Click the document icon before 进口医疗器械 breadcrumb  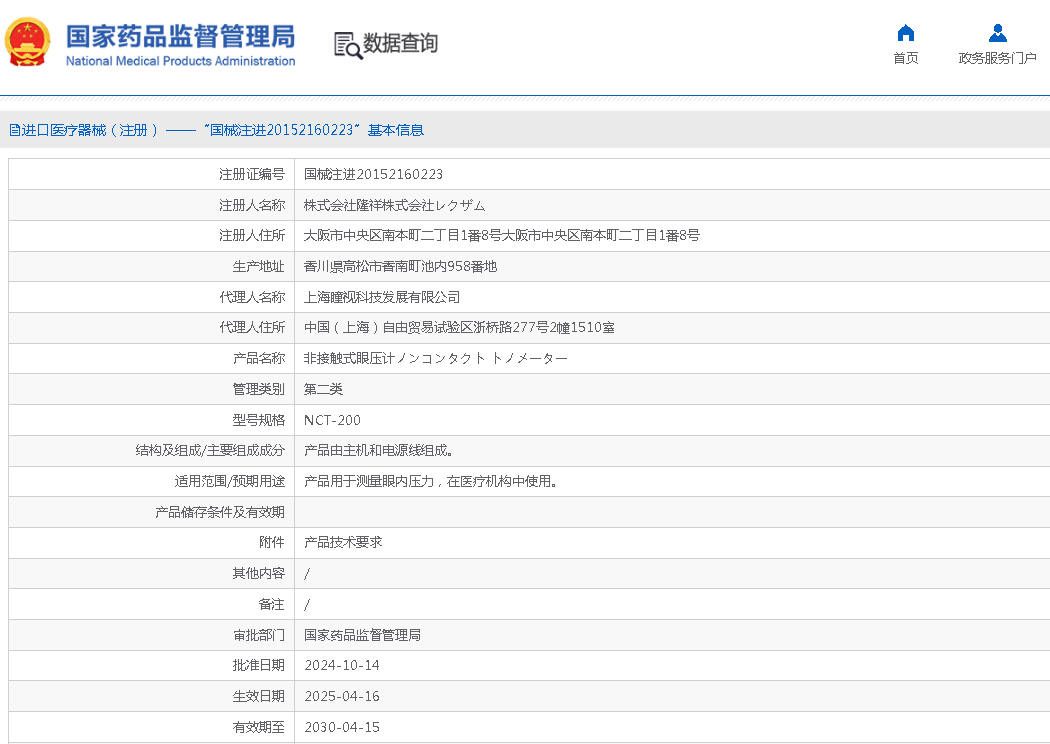click(12, 129)
